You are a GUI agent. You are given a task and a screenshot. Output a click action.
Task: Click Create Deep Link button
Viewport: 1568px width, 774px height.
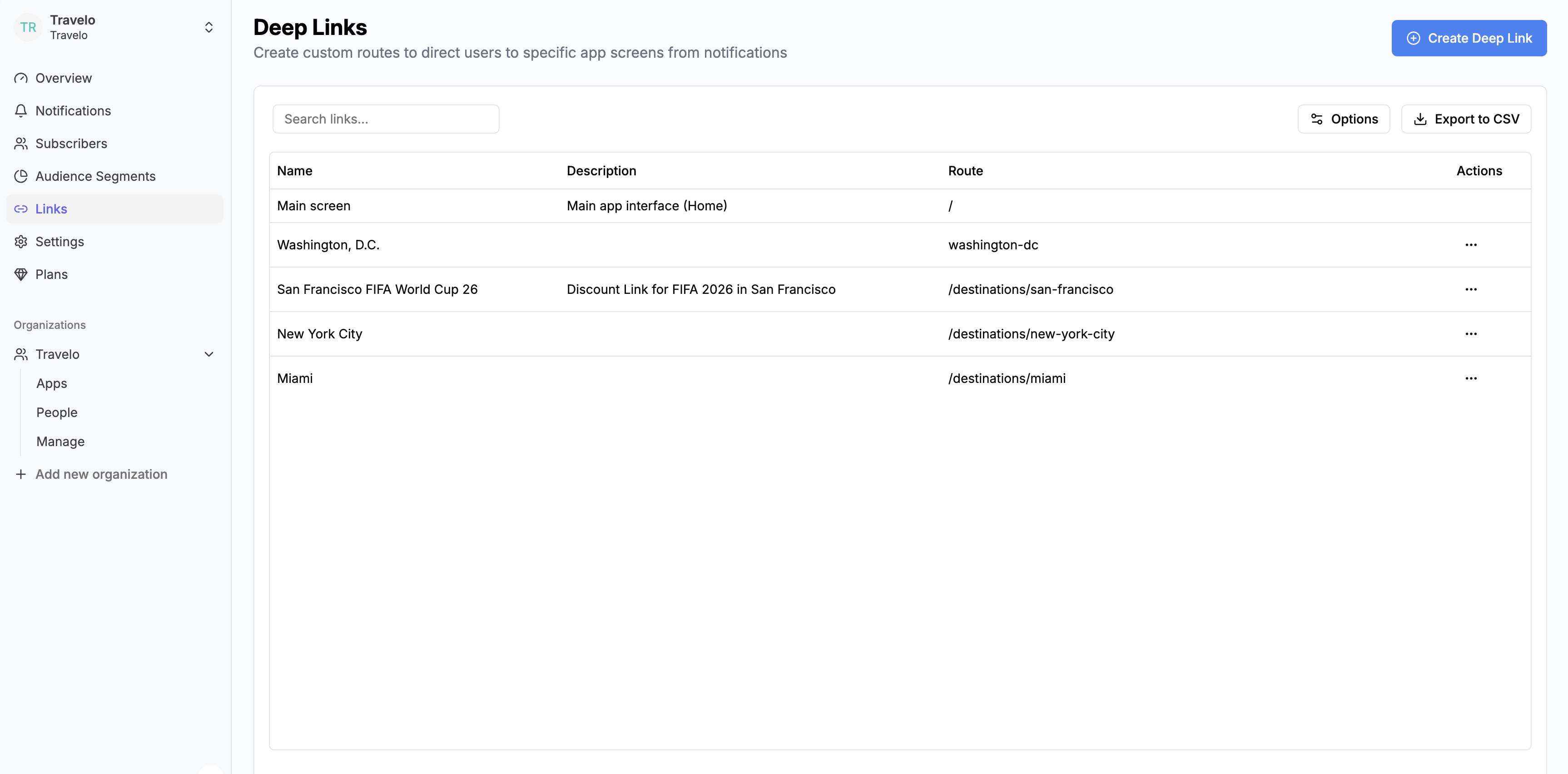1468,38
